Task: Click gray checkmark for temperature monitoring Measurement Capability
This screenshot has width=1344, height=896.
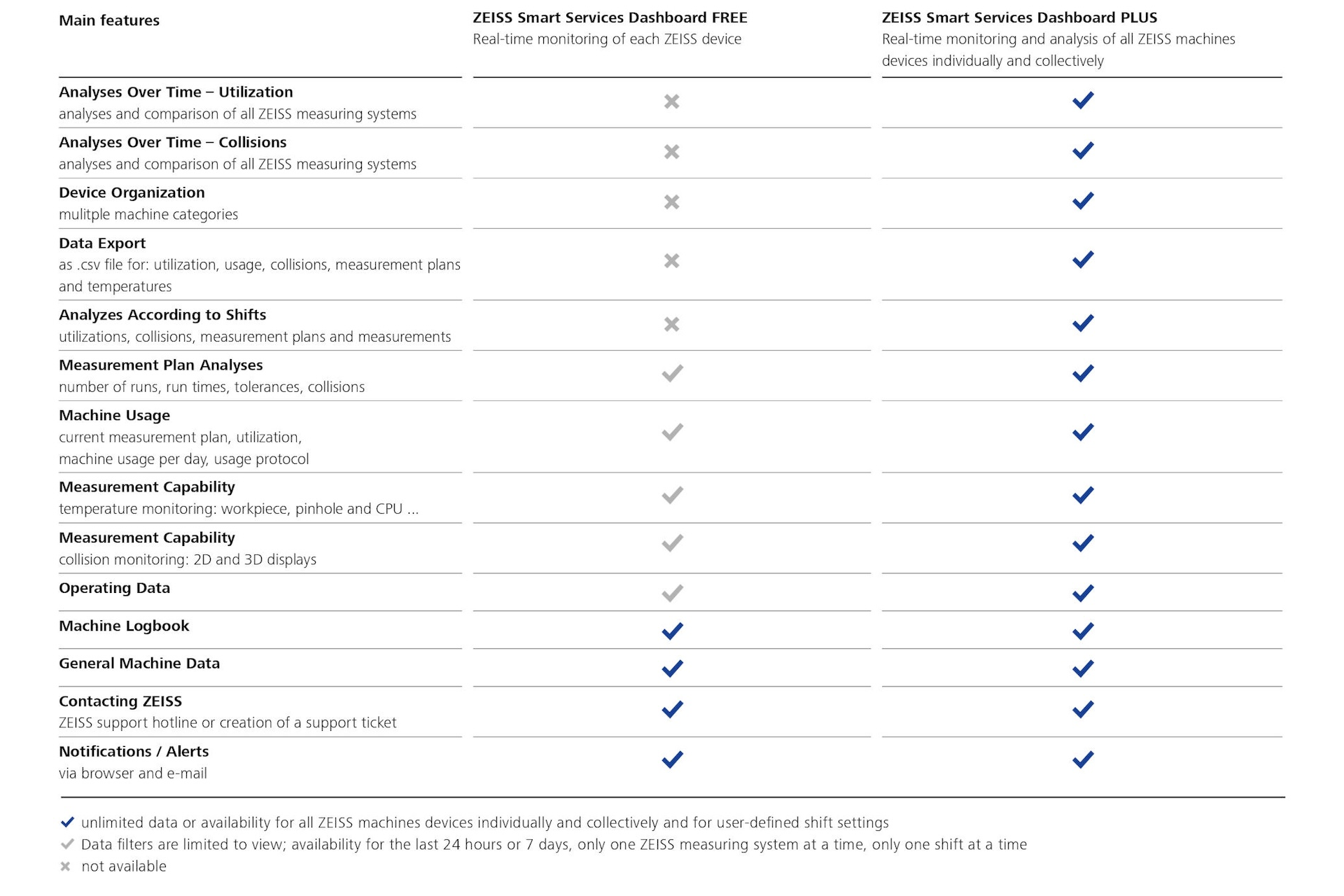Action: (672, 496)
